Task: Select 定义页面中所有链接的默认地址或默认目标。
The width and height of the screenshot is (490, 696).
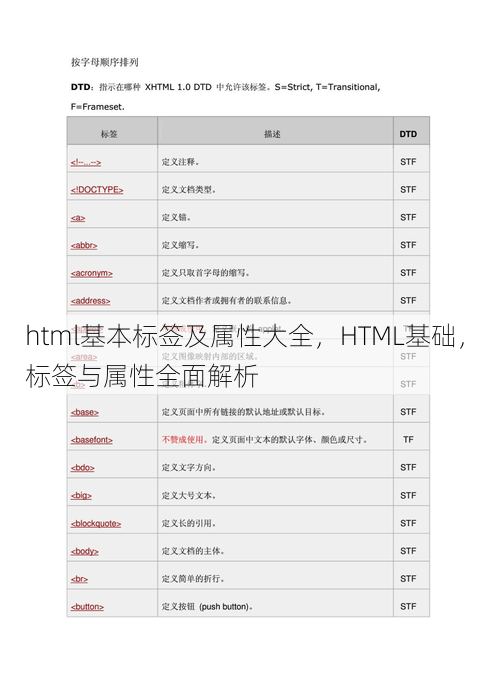Action: 244,412
